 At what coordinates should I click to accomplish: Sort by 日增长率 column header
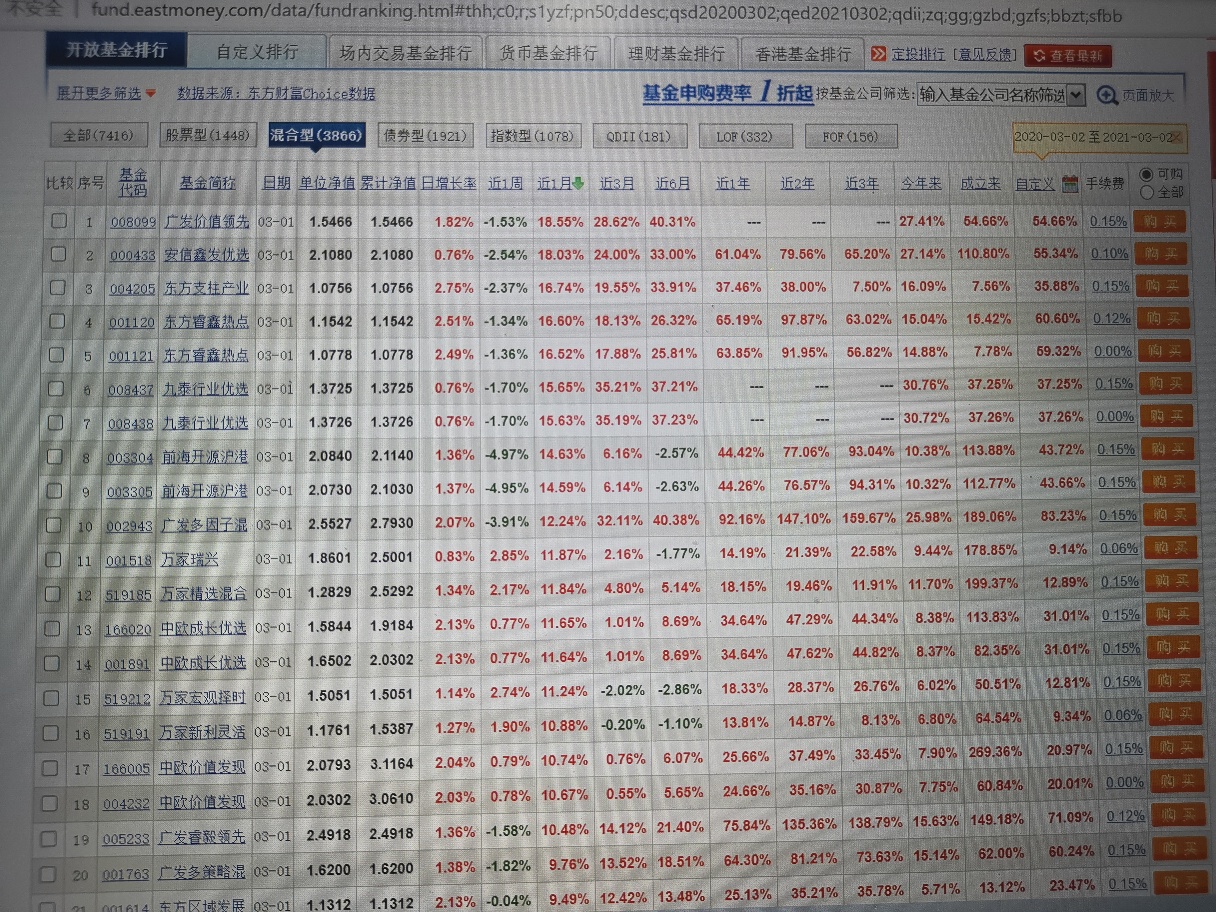pos(449,184)
